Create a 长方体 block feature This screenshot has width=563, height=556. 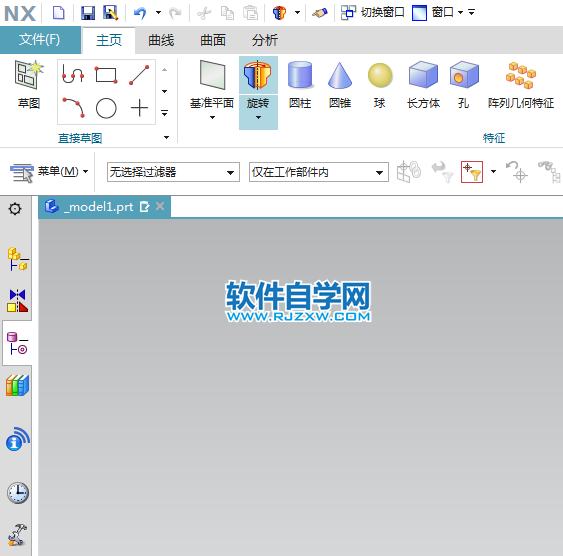tap(423, 85)
